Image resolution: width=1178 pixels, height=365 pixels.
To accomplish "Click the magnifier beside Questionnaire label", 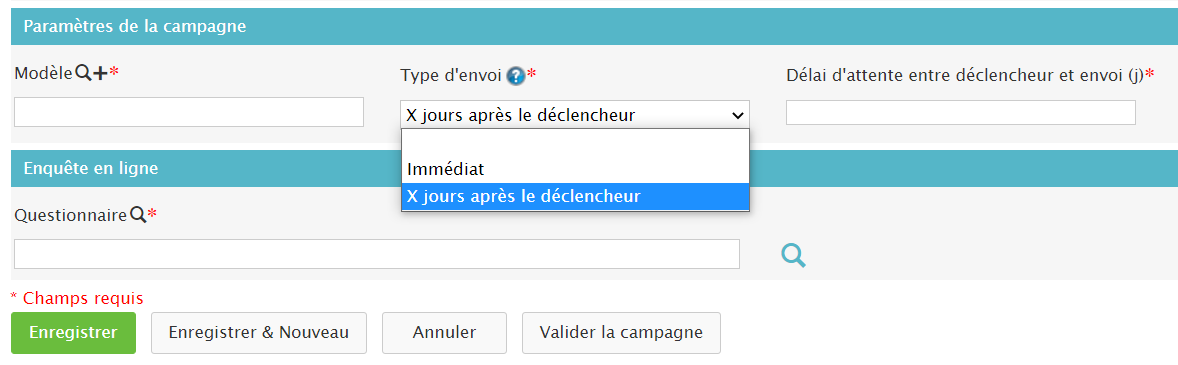I will pyautogui.click(x=137, y=215).
